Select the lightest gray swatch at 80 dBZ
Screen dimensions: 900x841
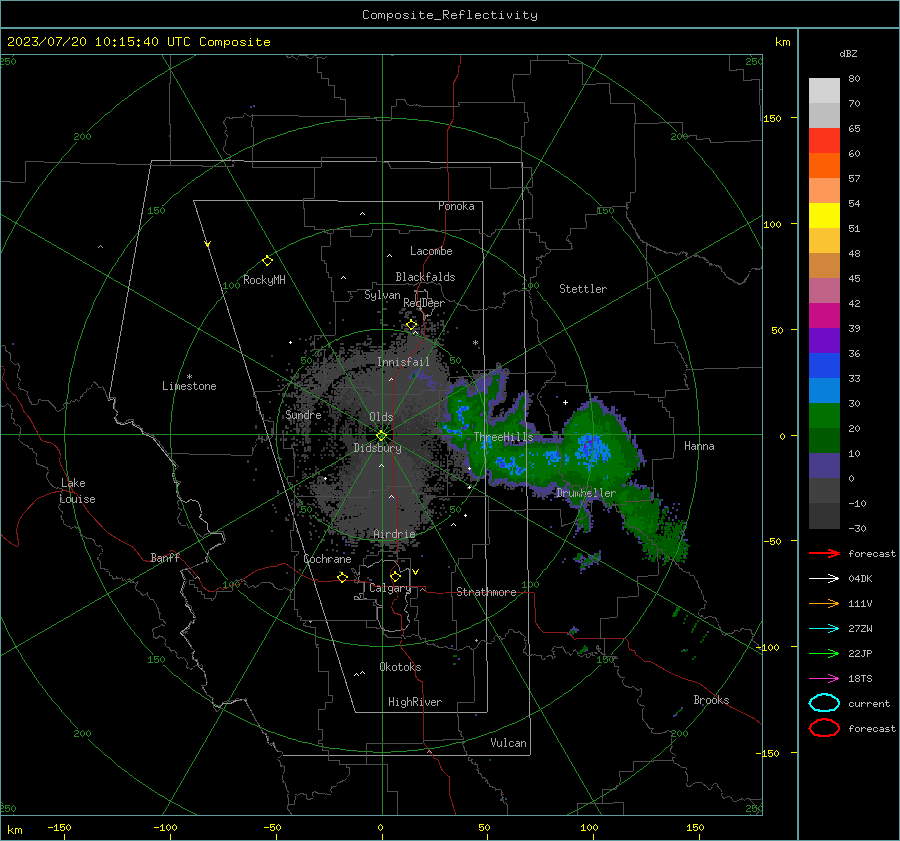click(824, 91)
